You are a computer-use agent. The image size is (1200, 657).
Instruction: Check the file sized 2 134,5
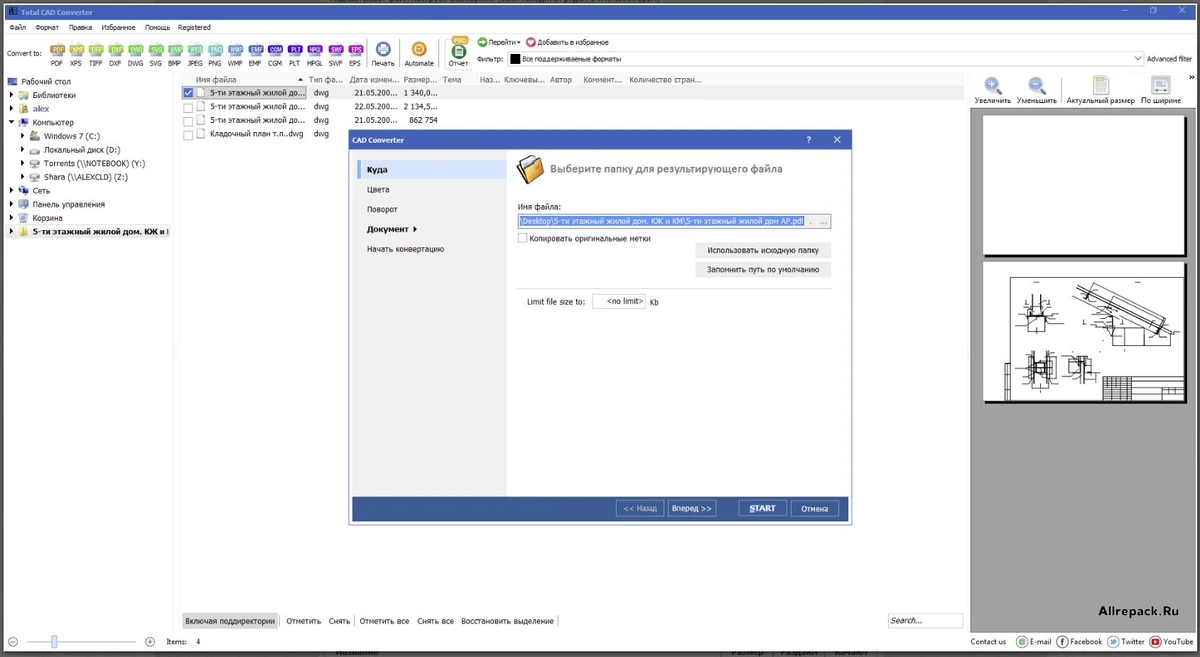click(x=188, y=106)
